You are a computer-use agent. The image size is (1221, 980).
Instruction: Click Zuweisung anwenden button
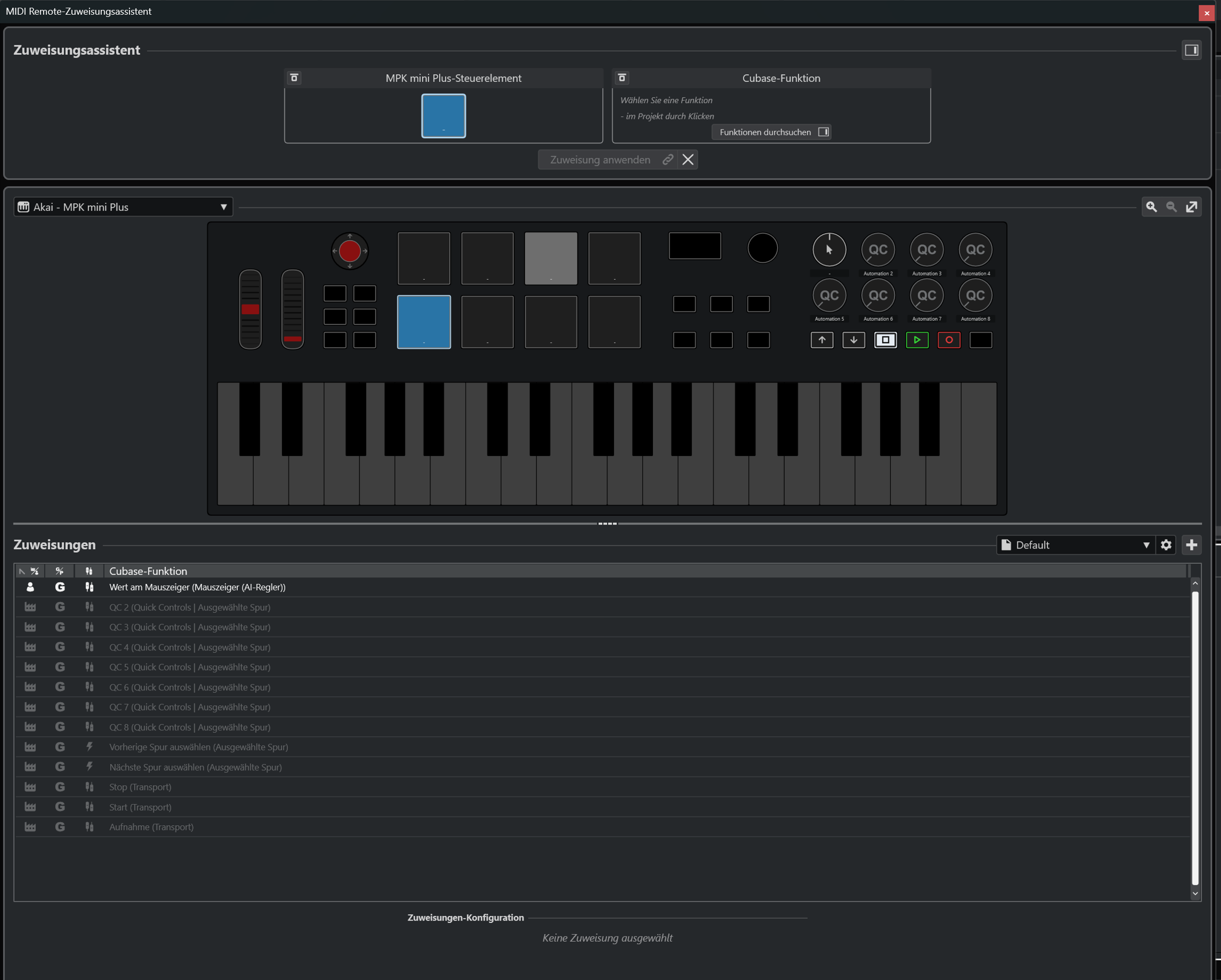point(600,160)
